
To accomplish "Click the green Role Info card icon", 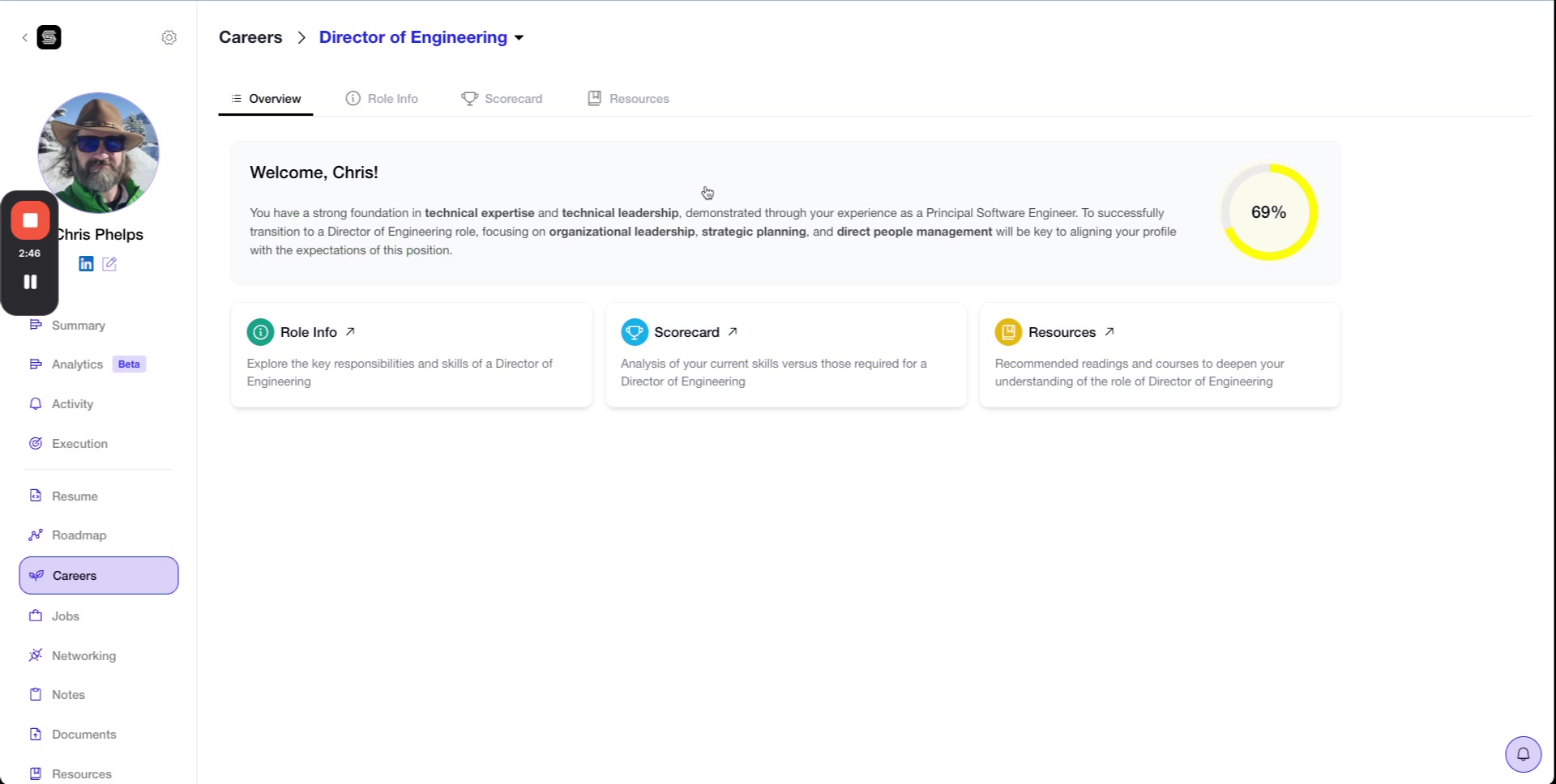I will 260,332.
